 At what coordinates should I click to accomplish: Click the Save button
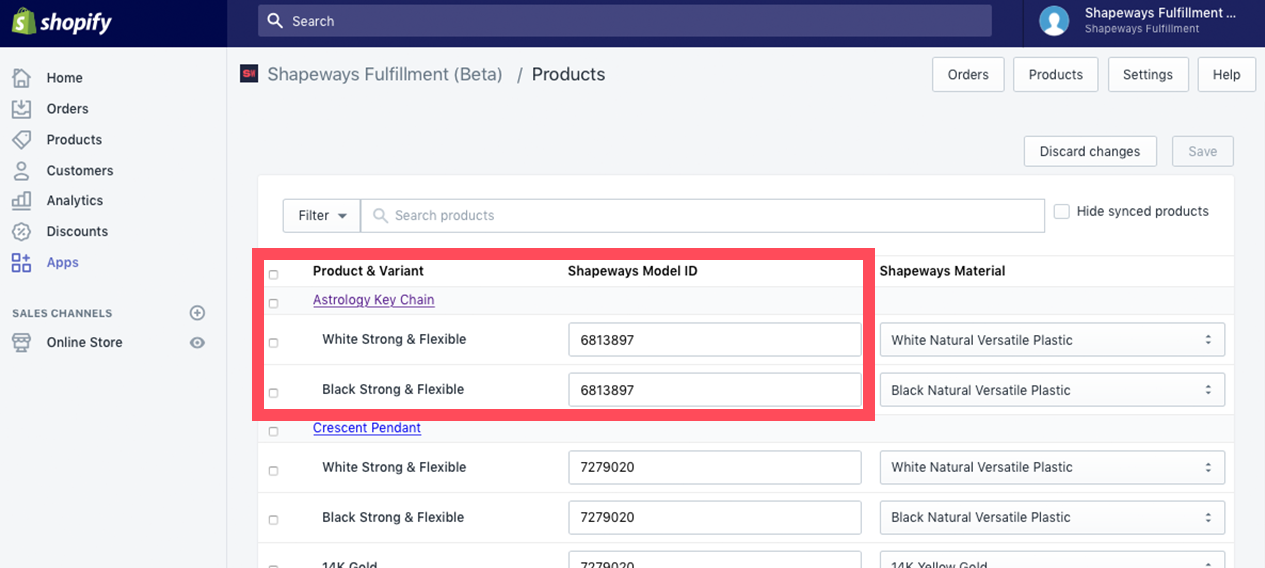tap(1202, 151)
